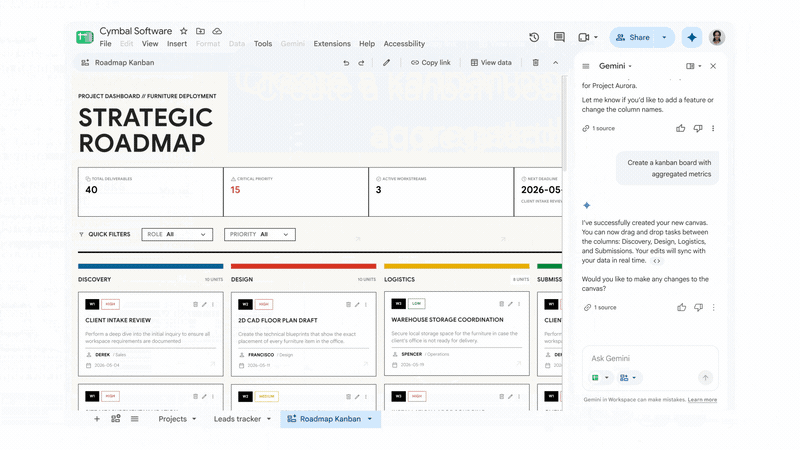Delete the Client Intake Review card
Image resolution: width=800 pixels, height=450 pixels.
[x=195, y=304]
